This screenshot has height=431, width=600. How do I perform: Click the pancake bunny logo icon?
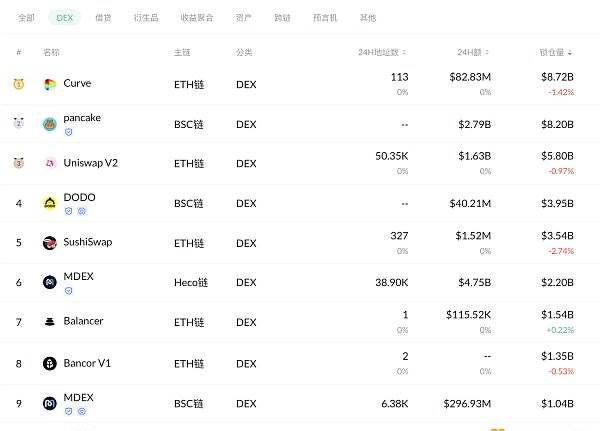coord(50,124)
